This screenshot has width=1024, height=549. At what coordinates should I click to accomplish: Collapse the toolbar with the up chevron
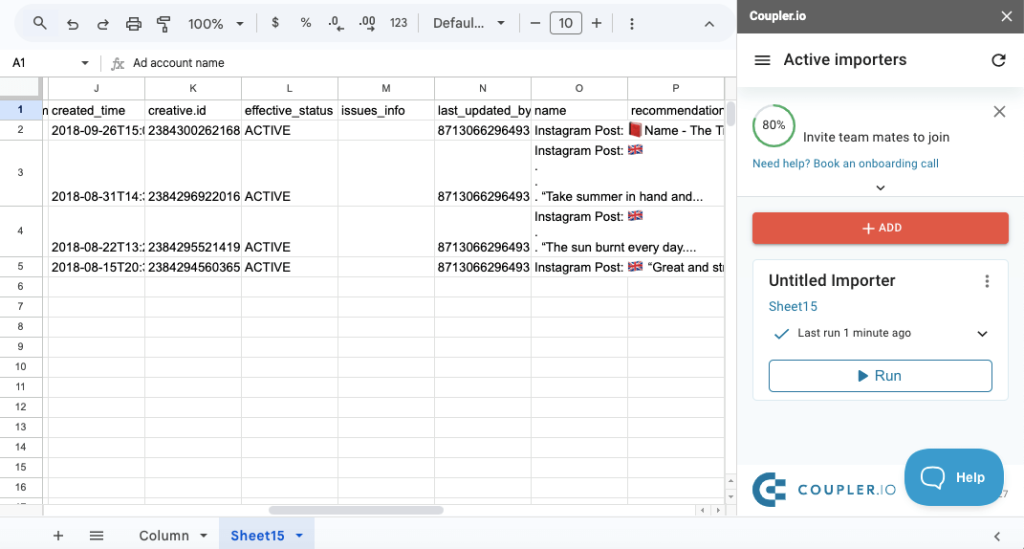point(709,24)
